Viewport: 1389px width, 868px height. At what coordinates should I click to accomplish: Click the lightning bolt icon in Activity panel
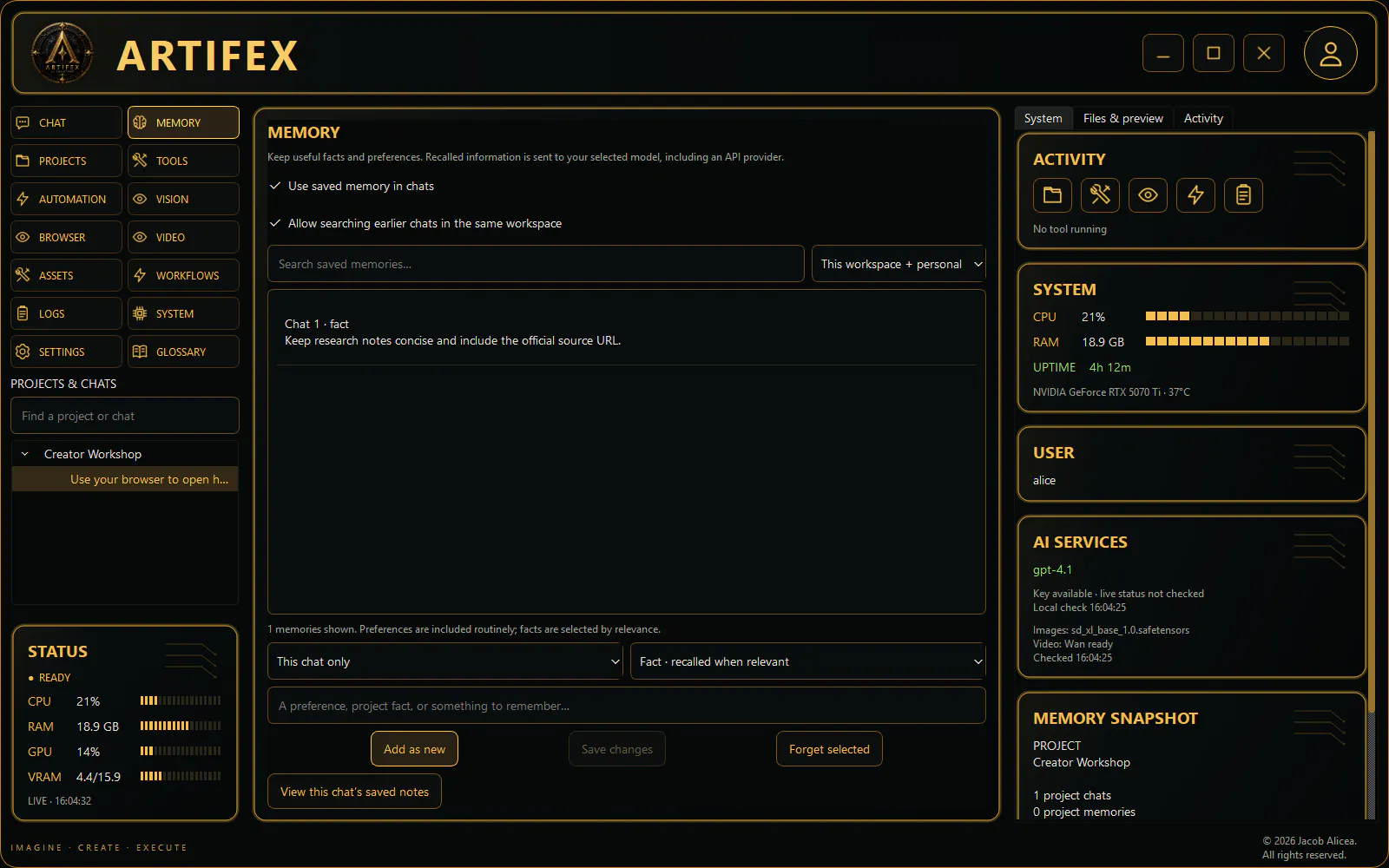[1195, 195]
